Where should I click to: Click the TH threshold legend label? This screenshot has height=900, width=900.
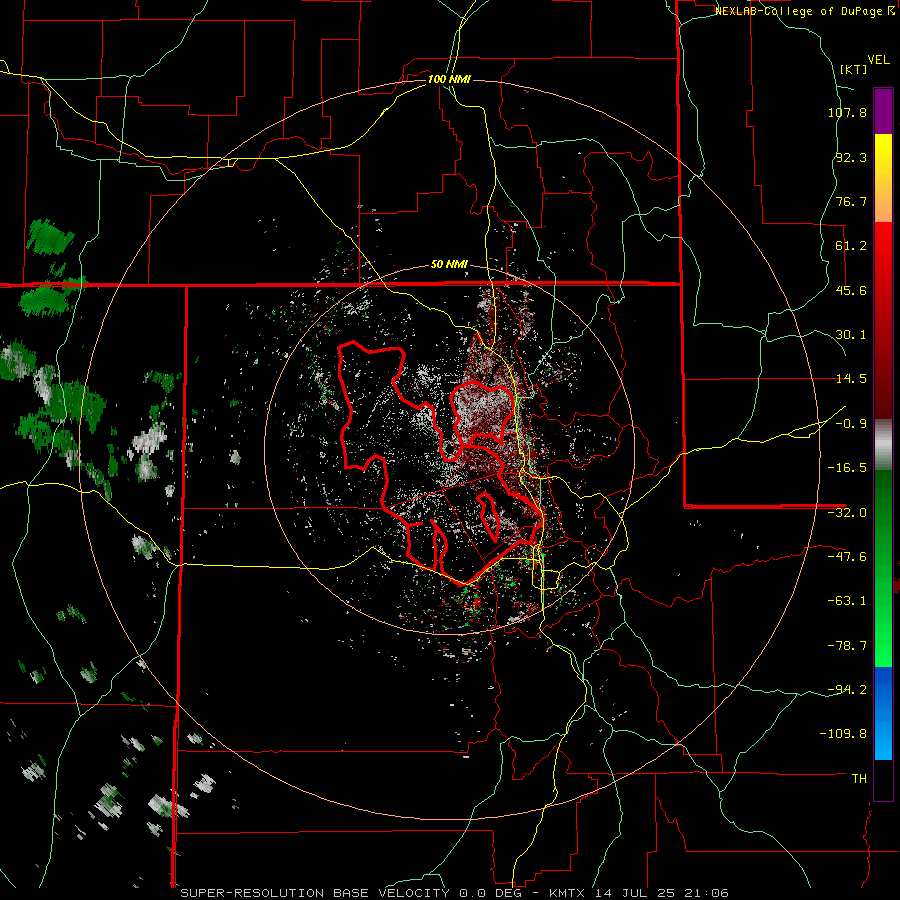pyautogui.click(x=859, y=779)
